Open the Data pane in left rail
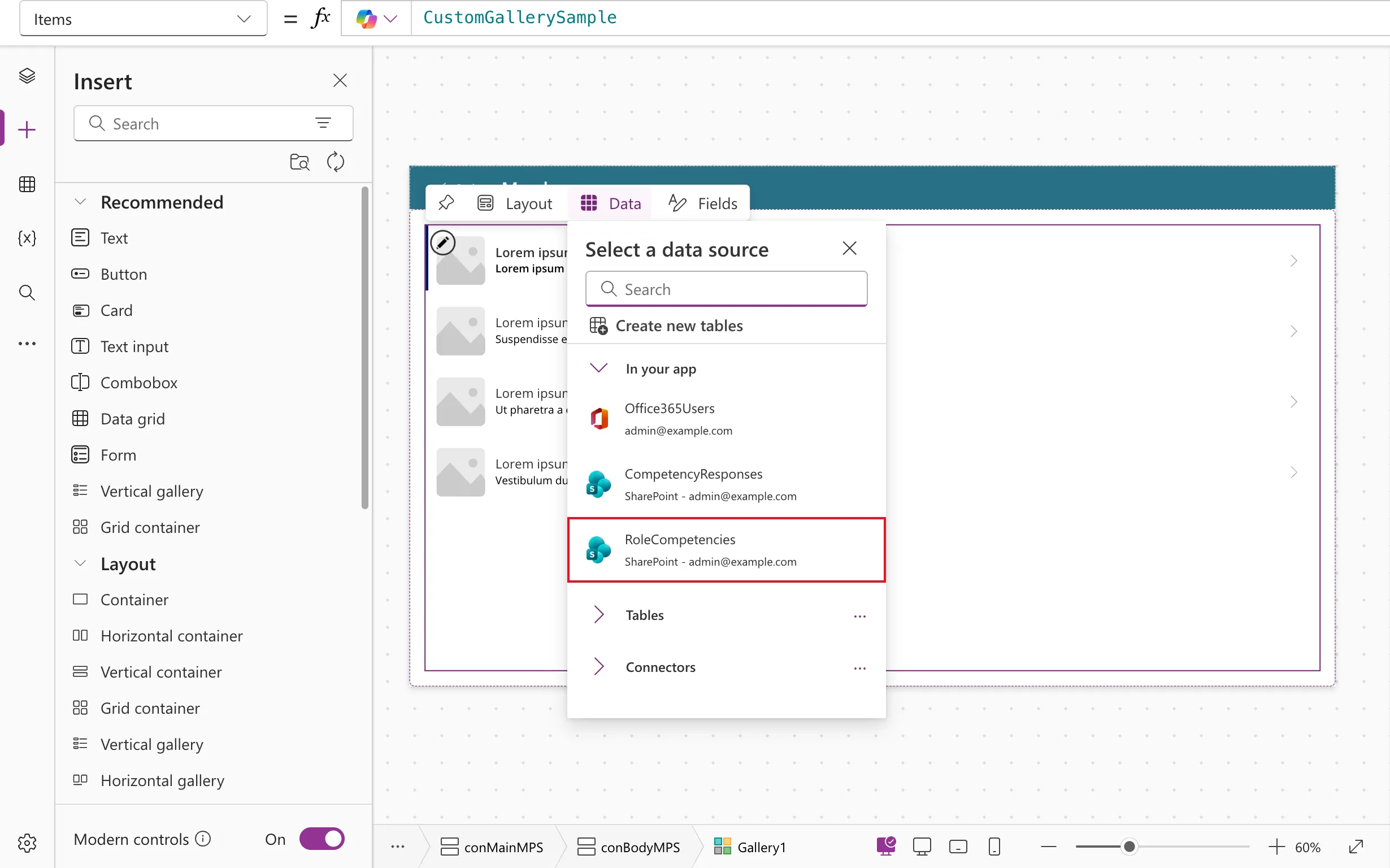Screen dimensions: 1390x868 (27, 184)
